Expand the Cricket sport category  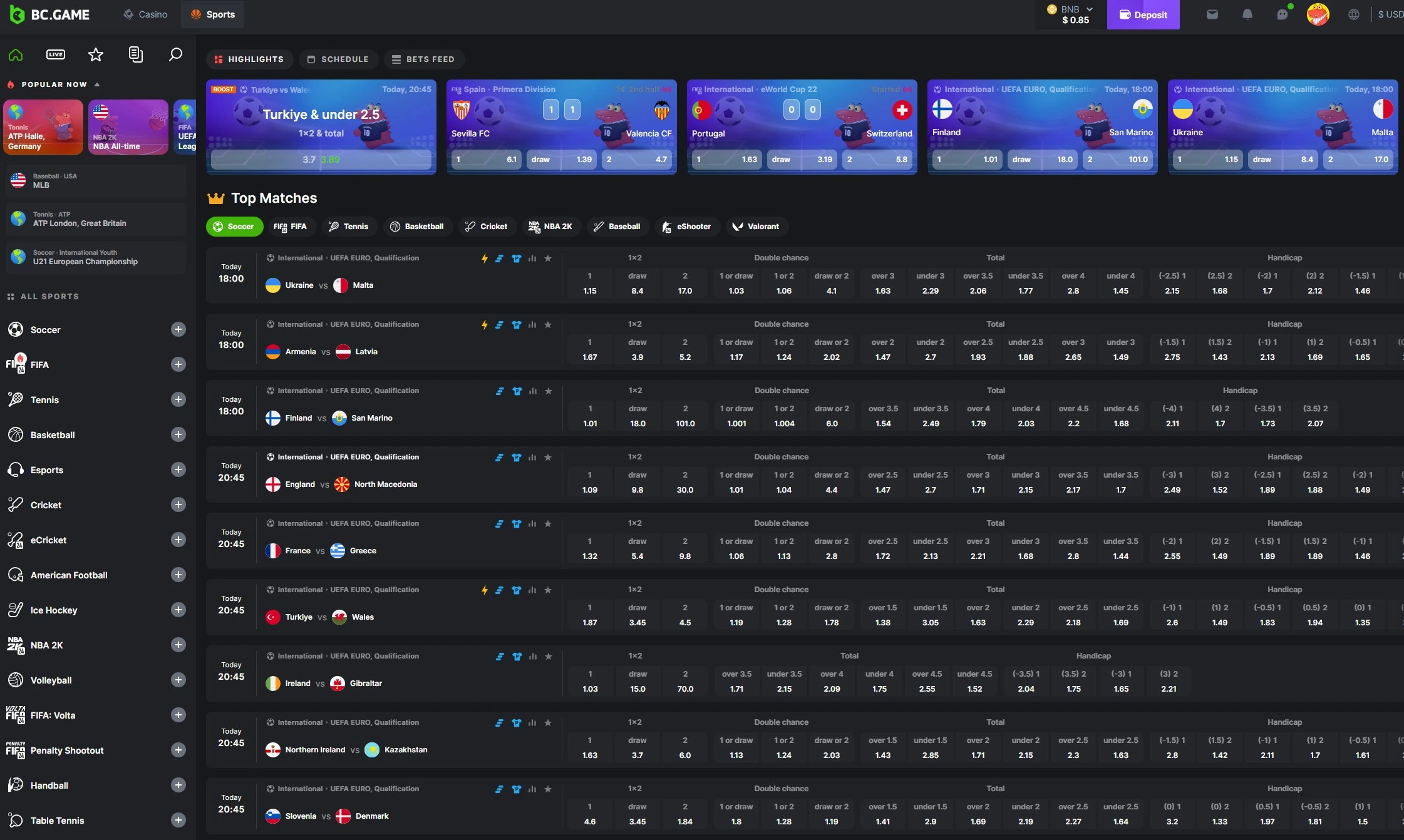[178, 505]
